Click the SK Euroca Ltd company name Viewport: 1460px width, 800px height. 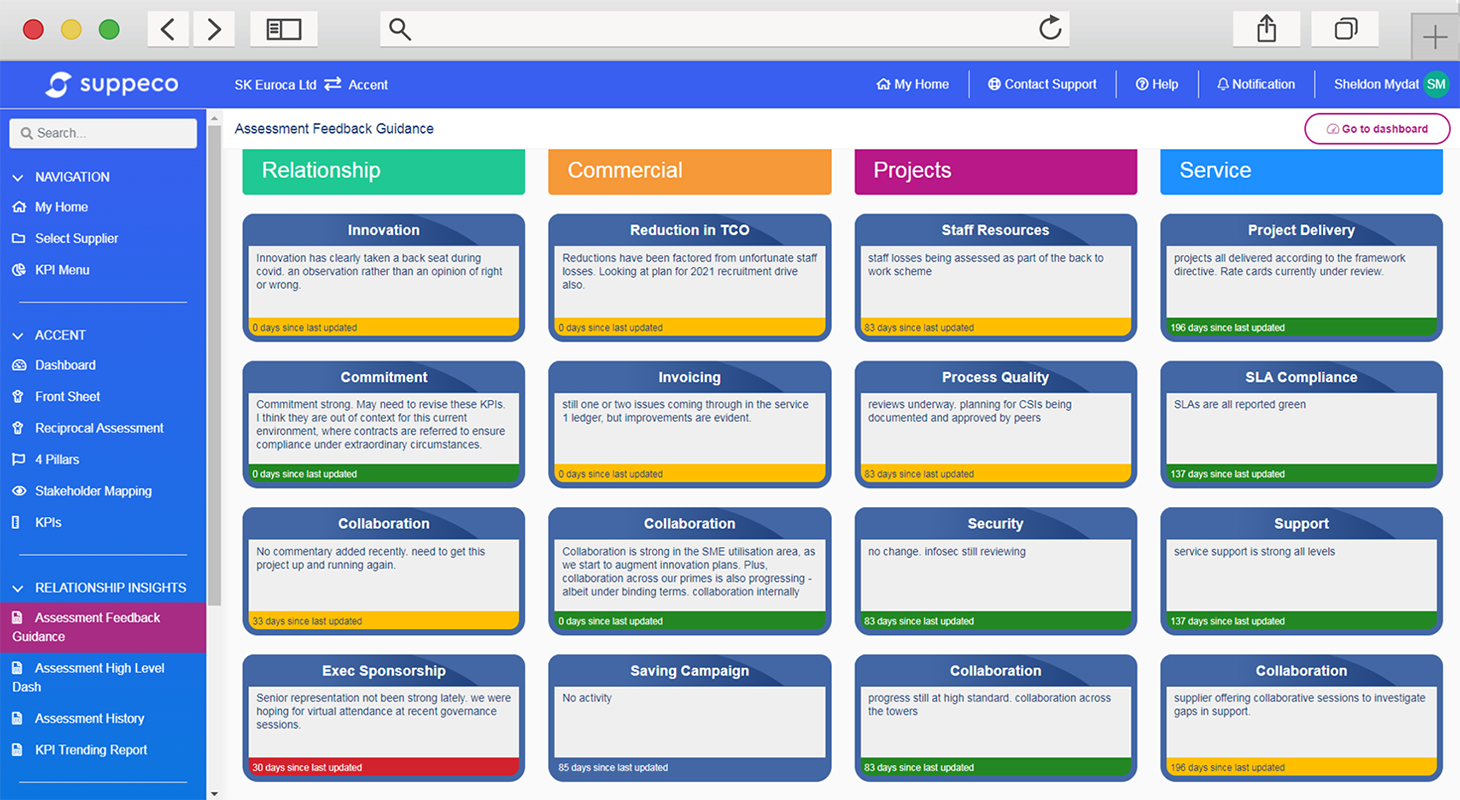click(275, 85)
